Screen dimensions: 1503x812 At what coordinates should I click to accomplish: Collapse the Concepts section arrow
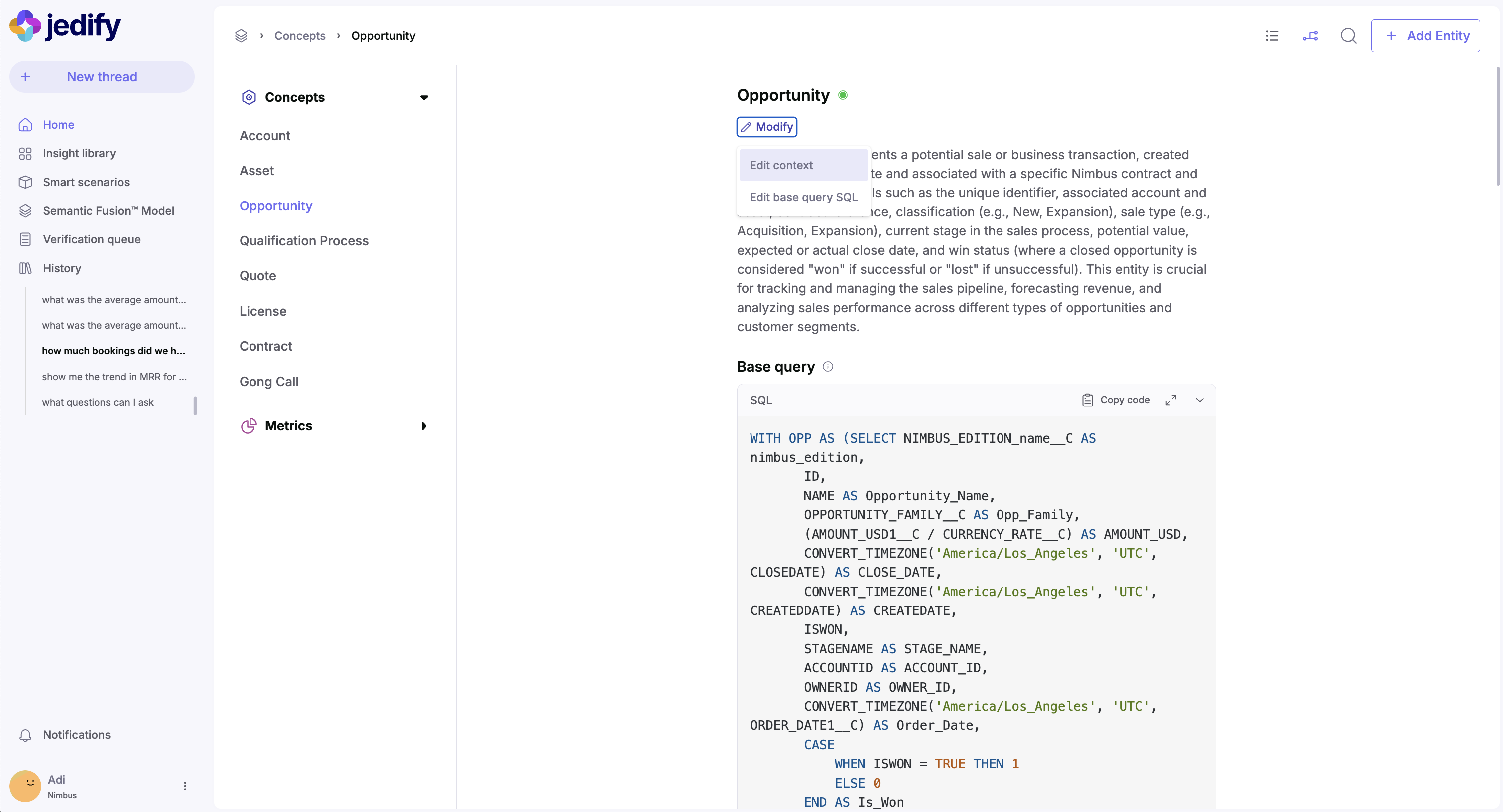pyautogui.click(x=424, y=97)
